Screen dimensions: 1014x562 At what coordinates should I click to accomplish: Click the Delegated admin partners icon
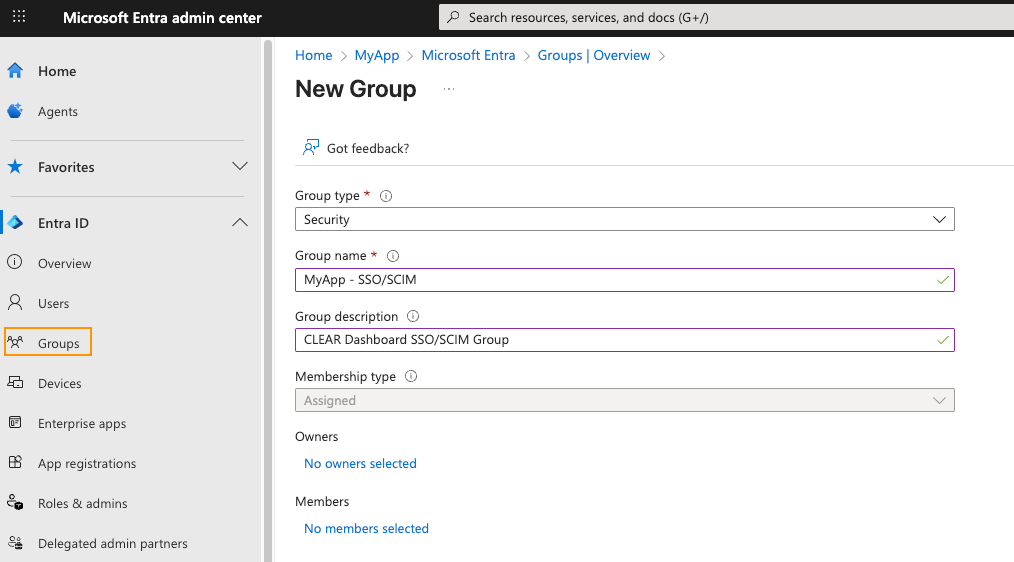15,543
